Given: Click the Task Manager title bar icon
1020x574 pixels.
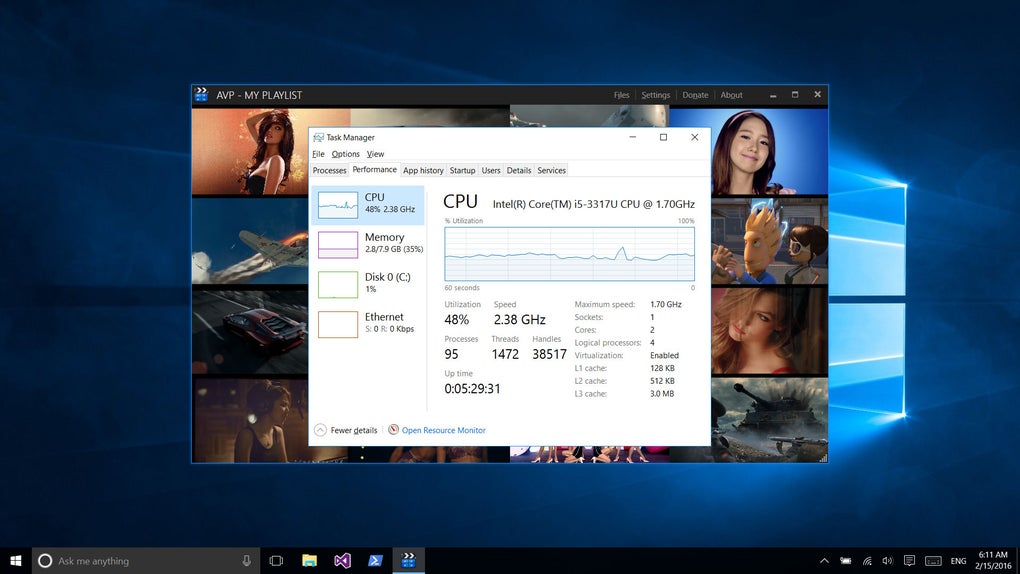Looking at the screenshot, I should (318, 137).
